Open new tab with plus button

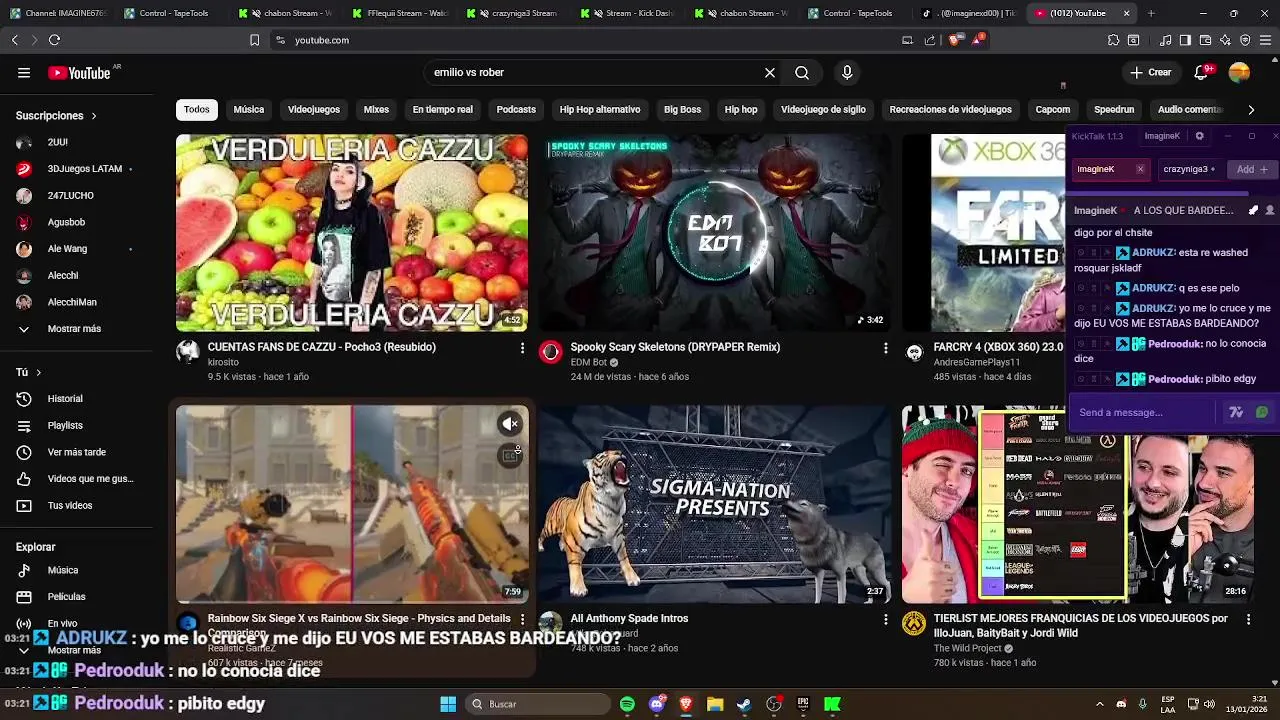pyautogui.click(x=1151, y=13)
